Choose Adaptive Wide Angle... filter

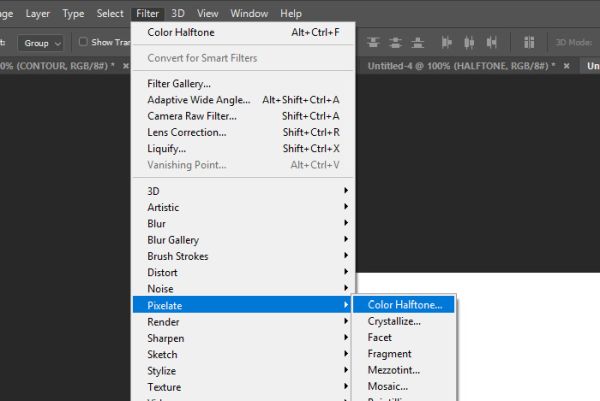tap(243, 100)
